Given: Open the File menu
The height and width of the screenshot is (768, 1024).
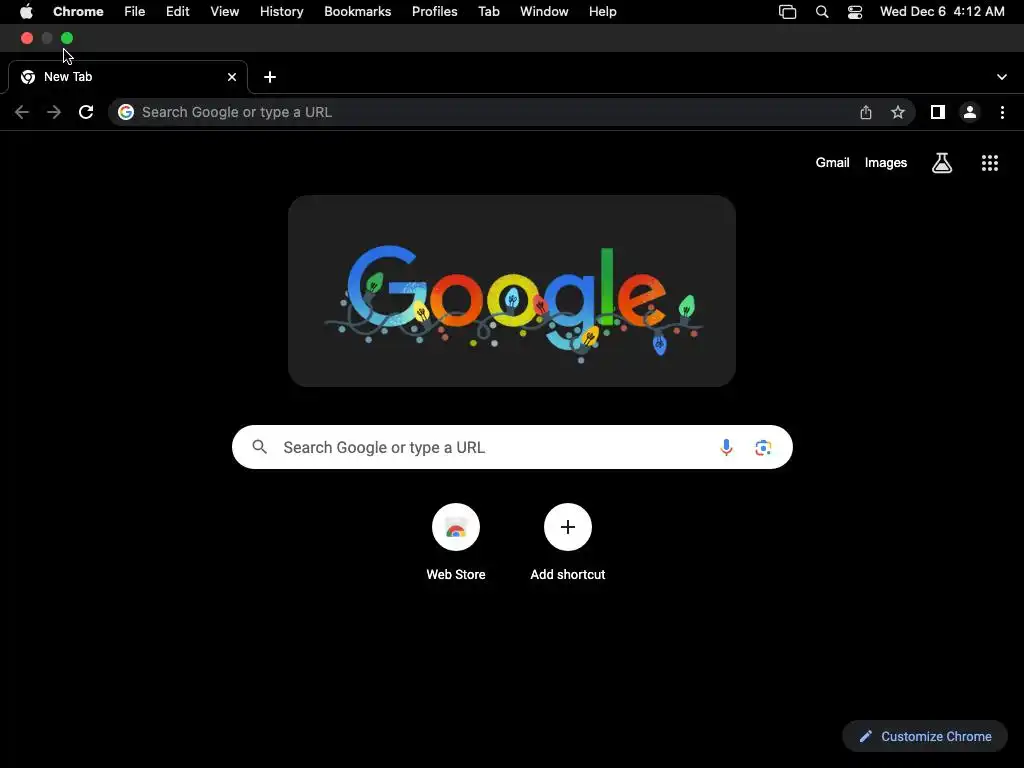Looking at the screenshot, I should coord(135,12).
